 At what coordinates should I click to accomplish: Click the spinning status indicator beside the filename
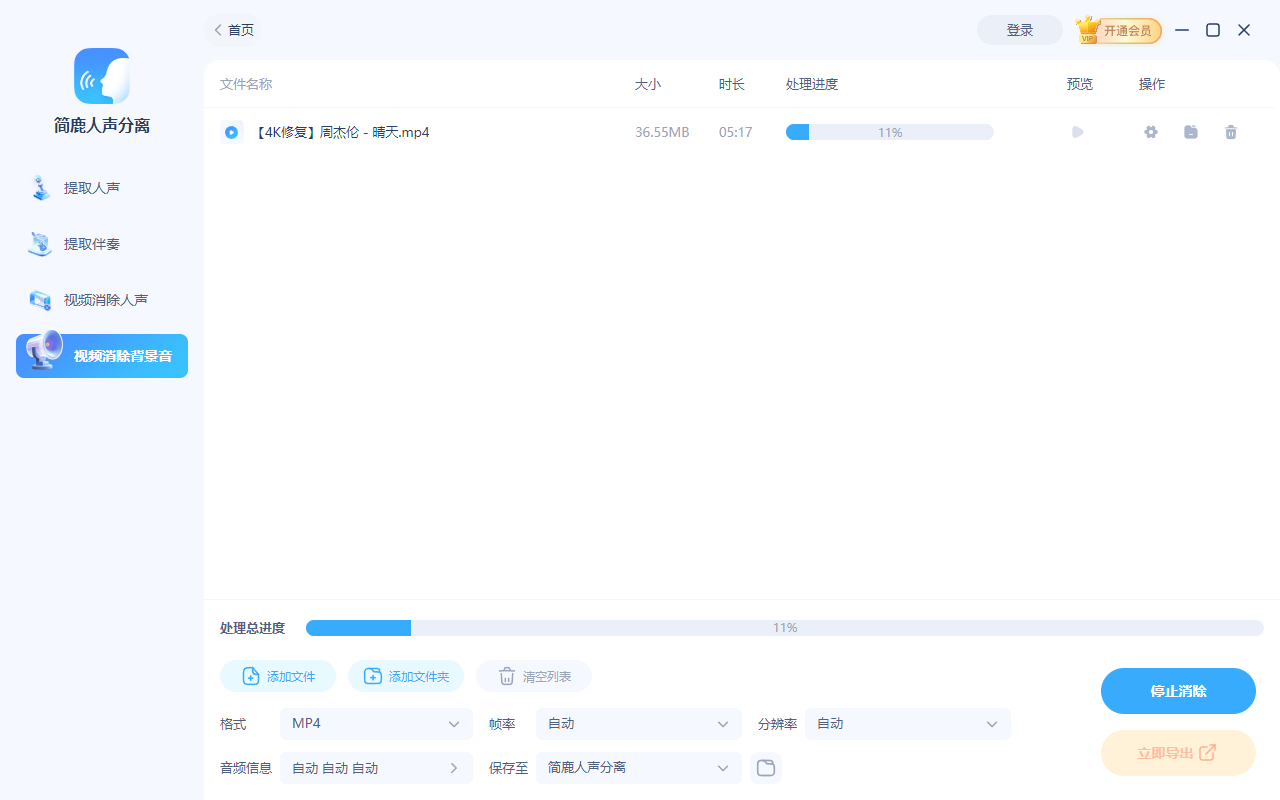point(231,131)
